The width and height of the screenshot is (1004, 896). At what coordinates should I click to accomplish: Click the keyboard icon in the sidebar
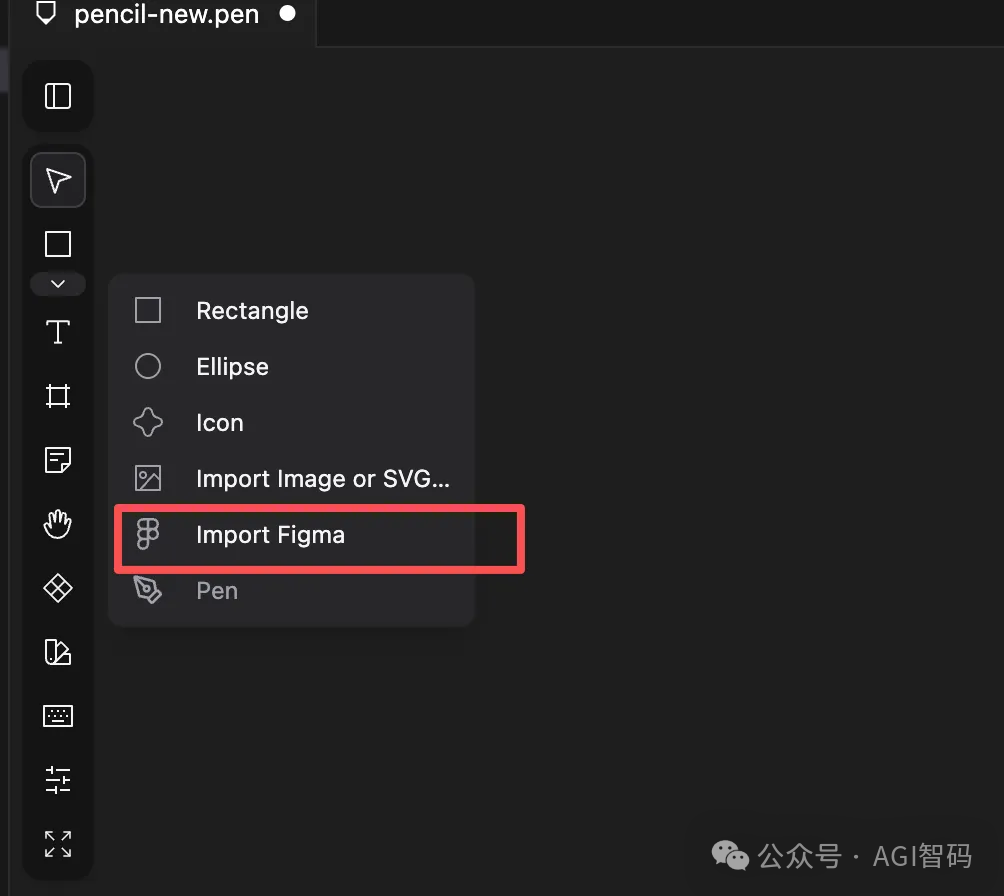[x=57, y=715]
